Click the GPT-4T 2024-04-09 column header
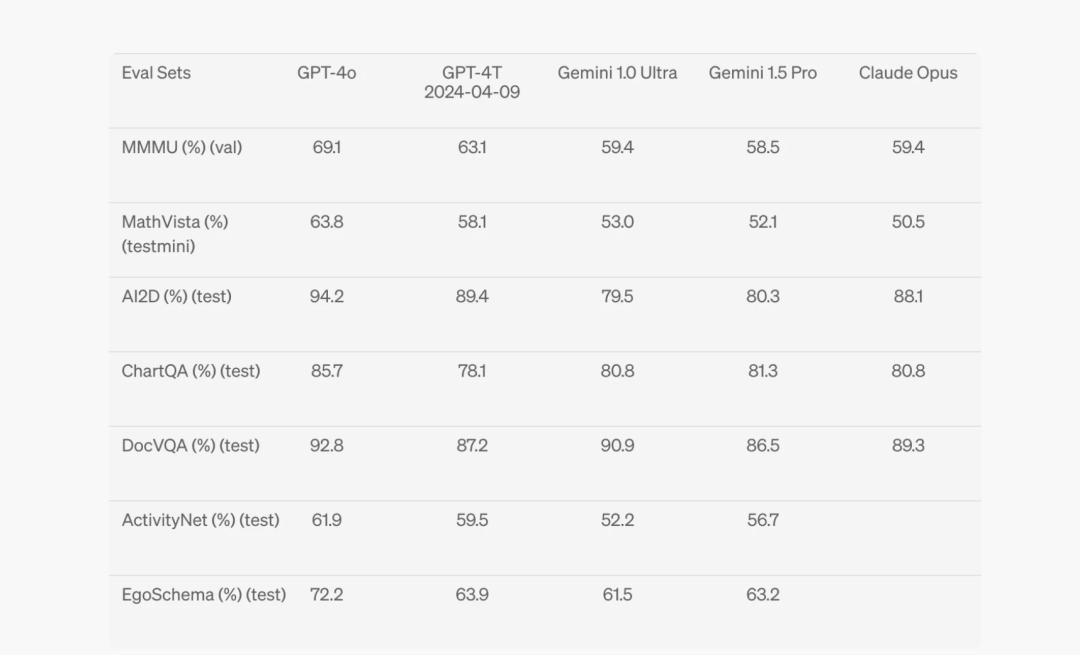Viewport: 1080px width, 655px height. point(472,83)
